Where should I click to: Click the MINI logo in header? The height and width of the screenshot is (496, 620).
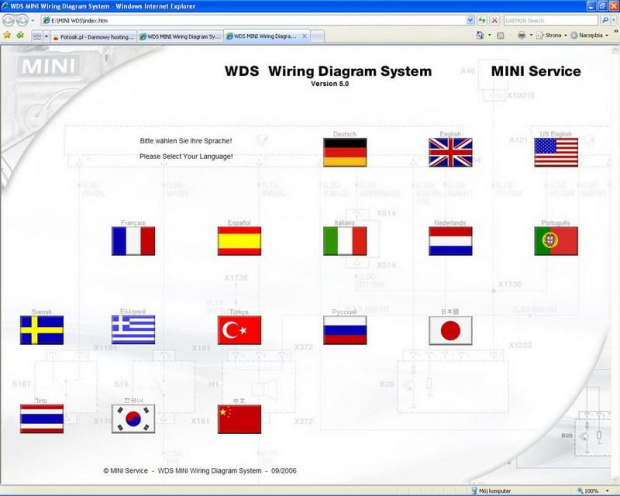(49, 66)
